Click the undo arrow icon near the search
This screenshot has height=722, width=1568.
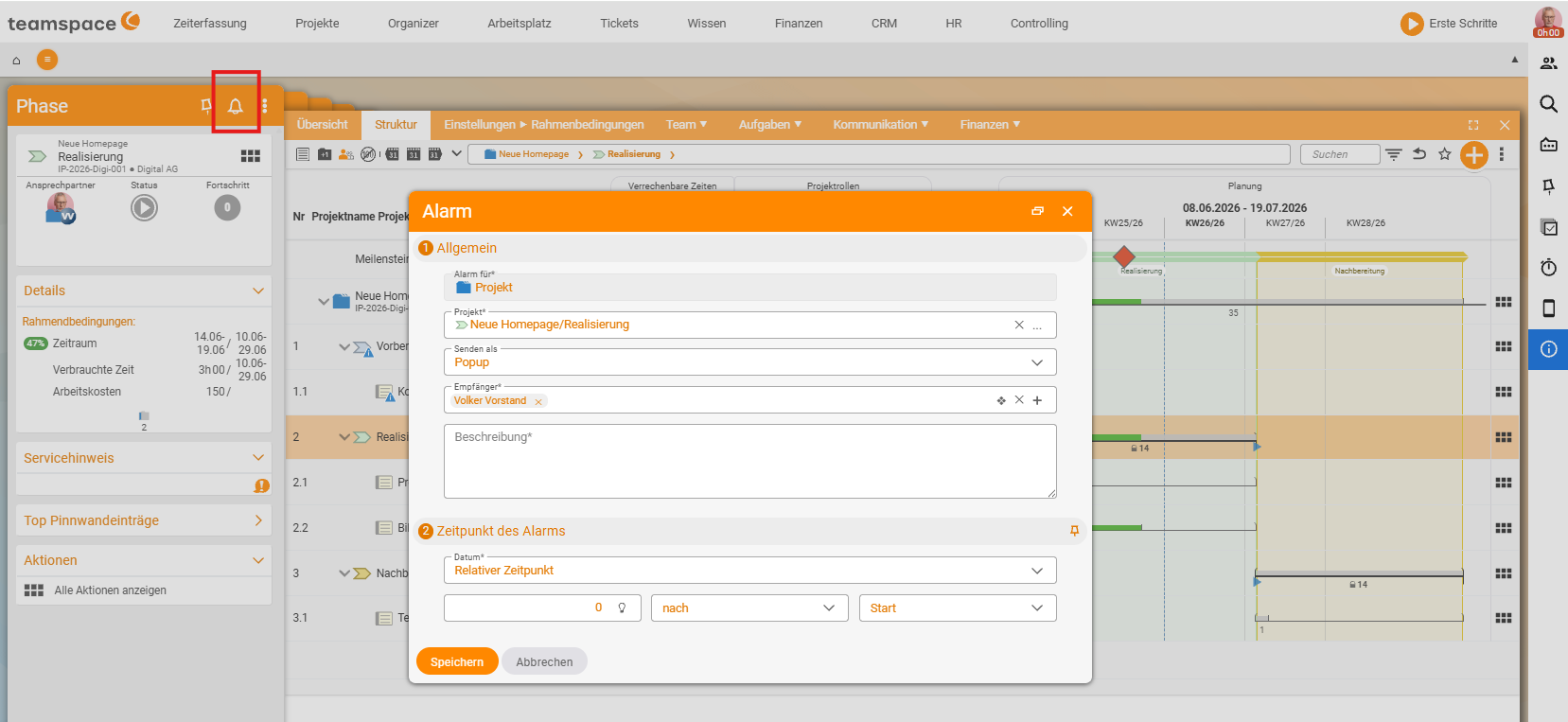pyautogui.click(x=1418, y=154)
